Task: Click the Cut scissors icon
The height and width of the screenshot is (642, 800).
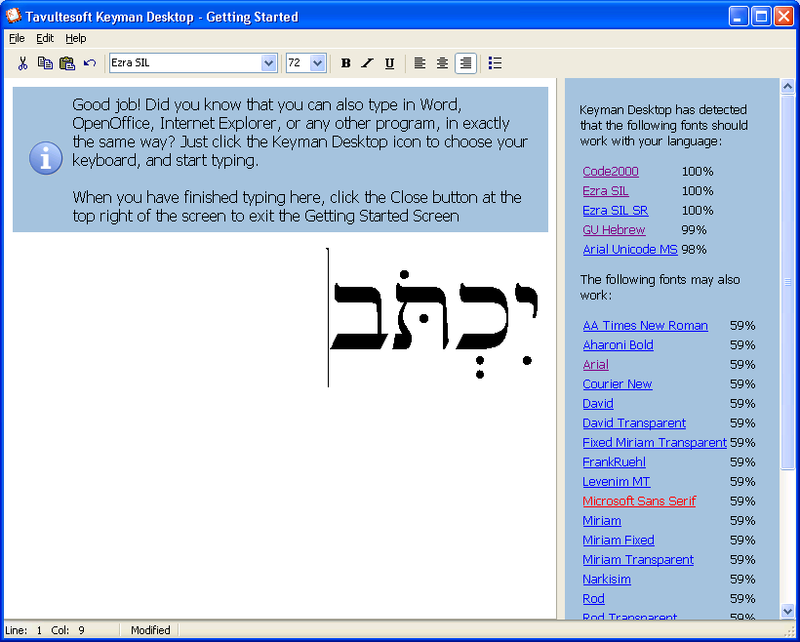Action: [22, 63]
